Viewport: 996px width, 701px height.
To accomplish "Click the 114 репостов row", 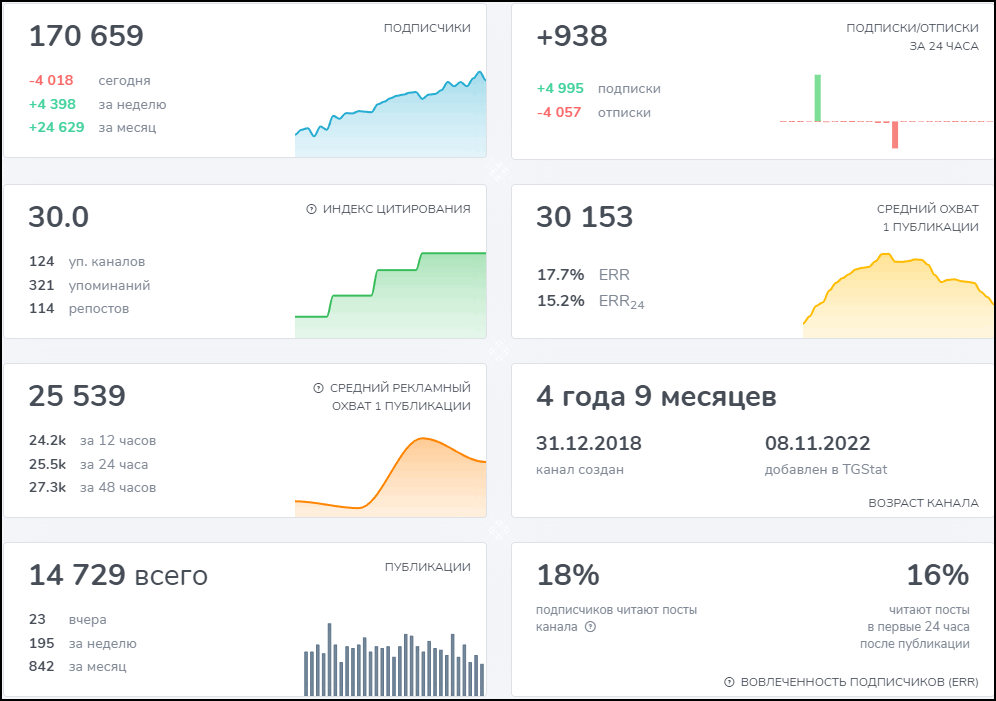I will [x=79, y=309].
